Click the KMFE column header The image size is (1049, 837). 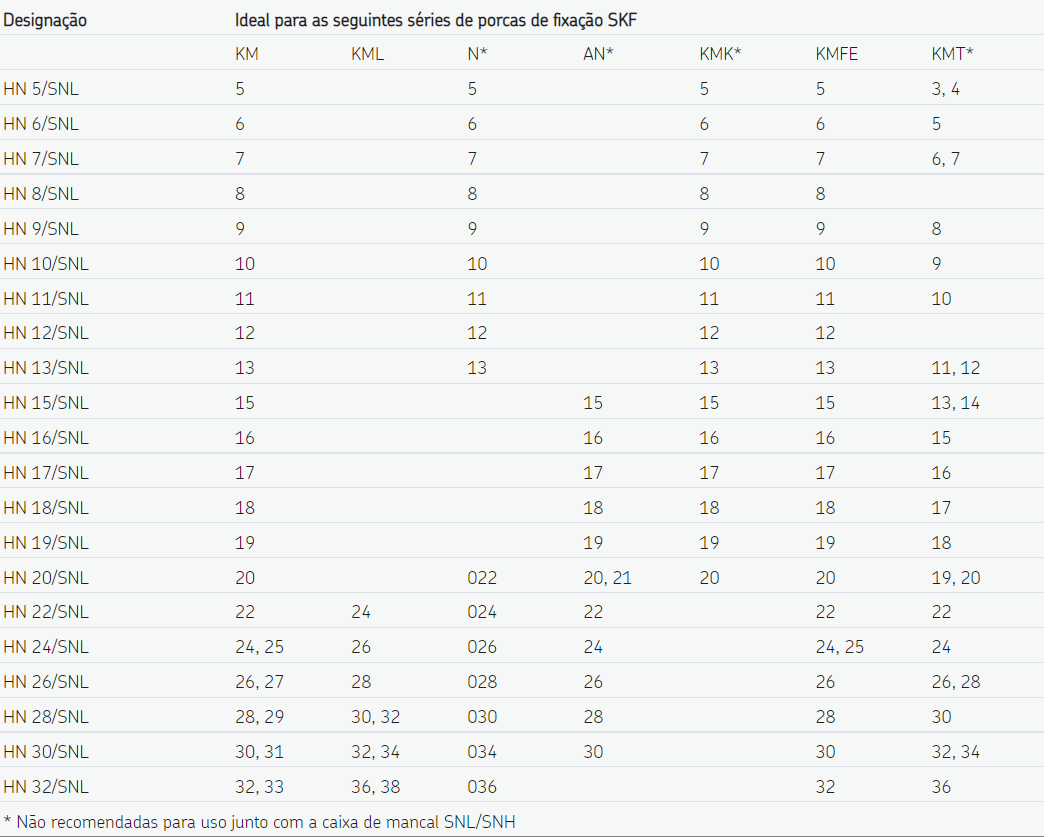coord(837,54)
